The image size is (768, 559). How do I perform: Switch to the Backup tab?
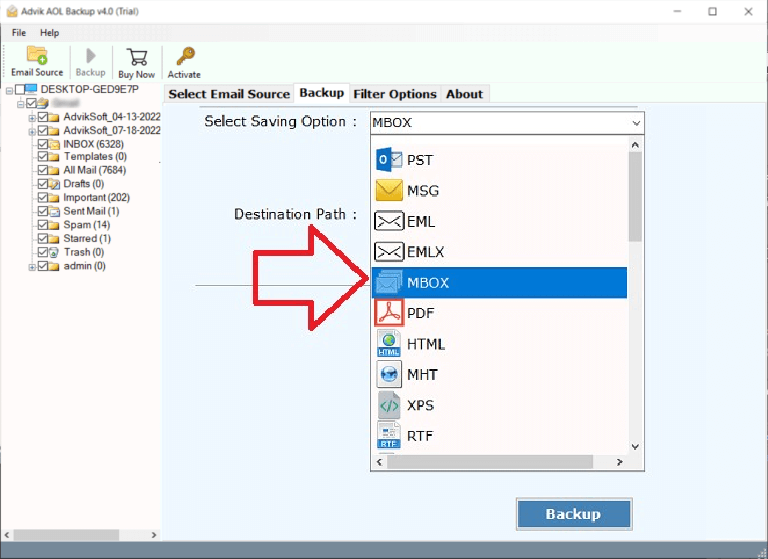pyautogui.click(x=322, y=93)
